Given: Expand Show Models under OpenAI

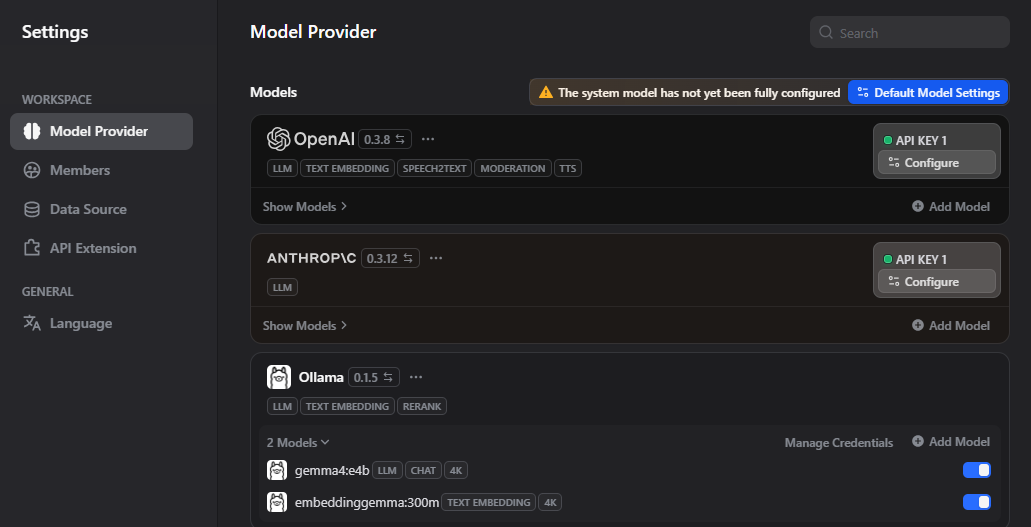Looking at the screenshot, I should pyautogui.click(x=305, y=207).
